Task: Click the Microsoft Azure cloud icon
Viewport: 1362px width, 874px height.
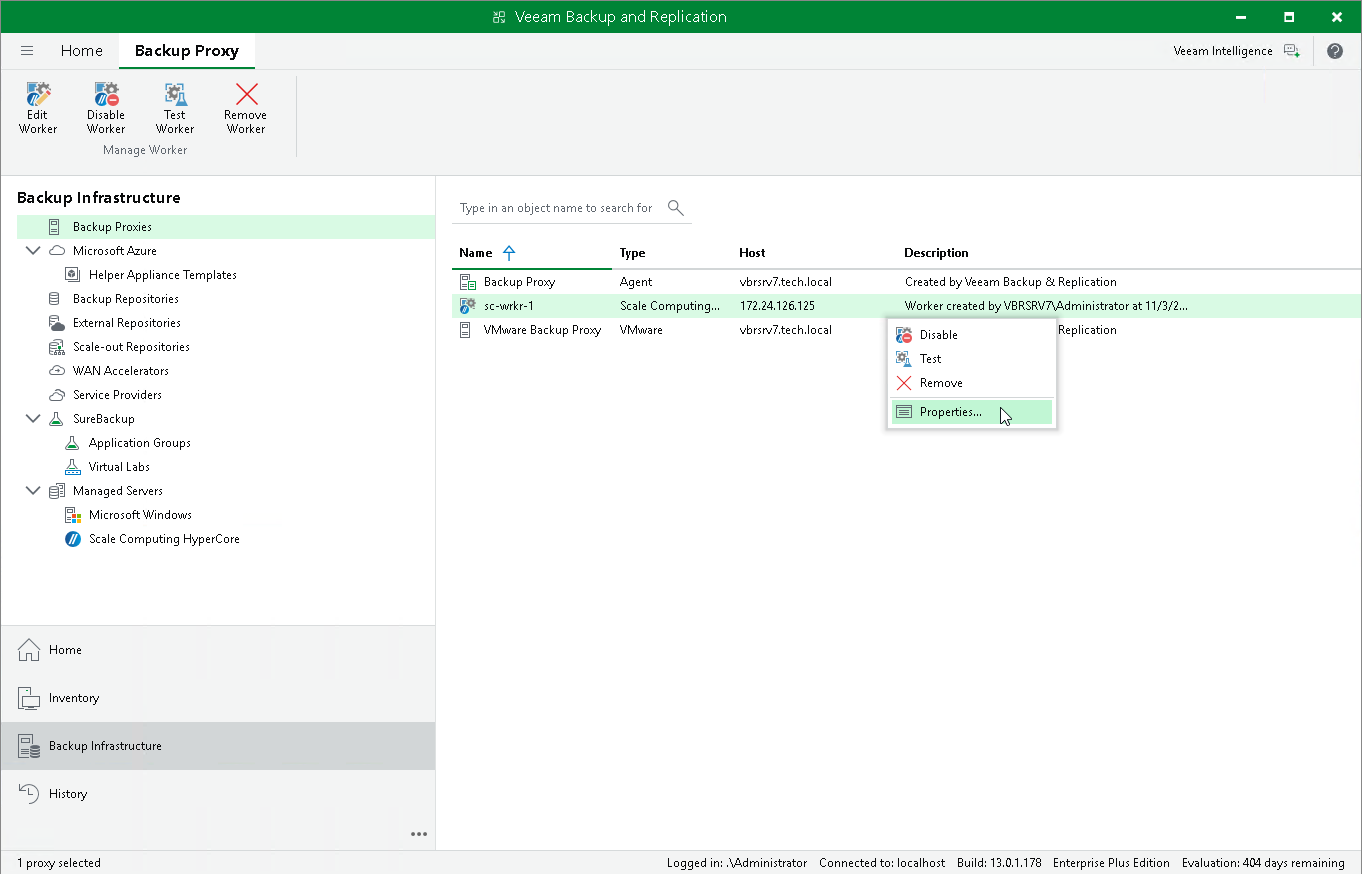Action: tap(56, 251)
